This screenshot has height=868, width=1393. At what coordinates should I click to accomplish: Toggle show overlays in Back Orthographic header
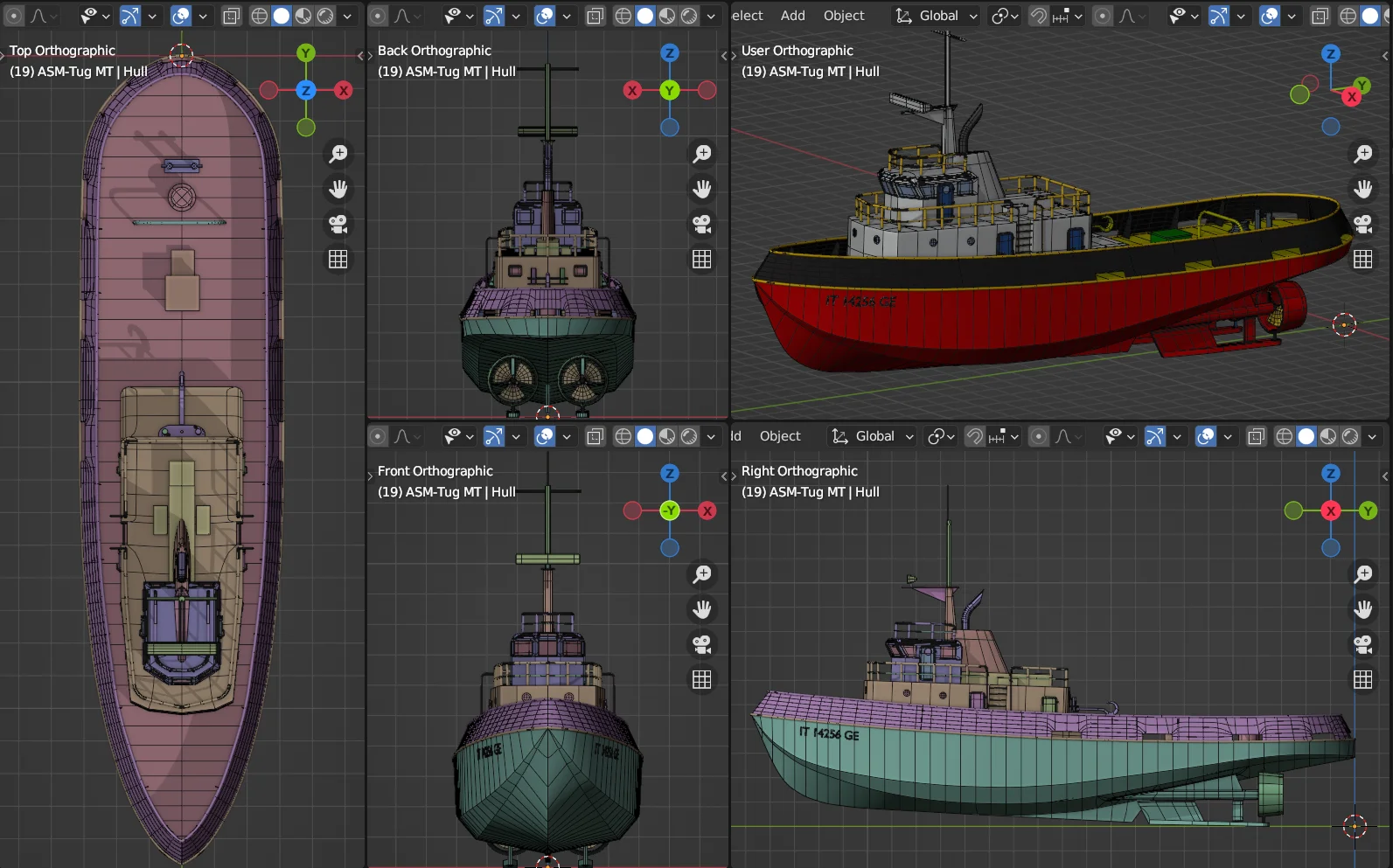544,16
